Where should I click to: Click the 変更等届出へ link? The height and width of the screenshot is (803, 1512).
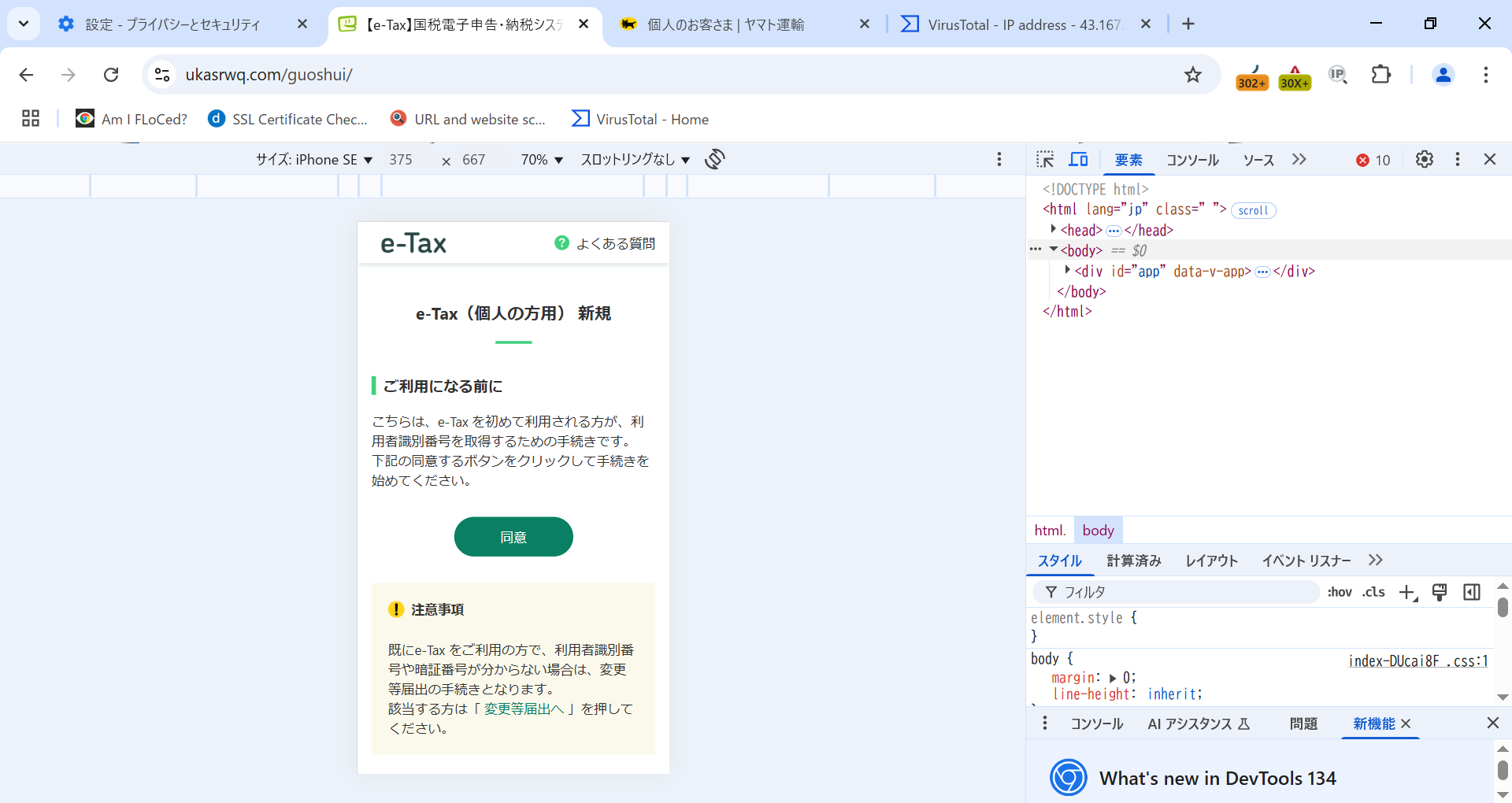(x=524, y=709)
